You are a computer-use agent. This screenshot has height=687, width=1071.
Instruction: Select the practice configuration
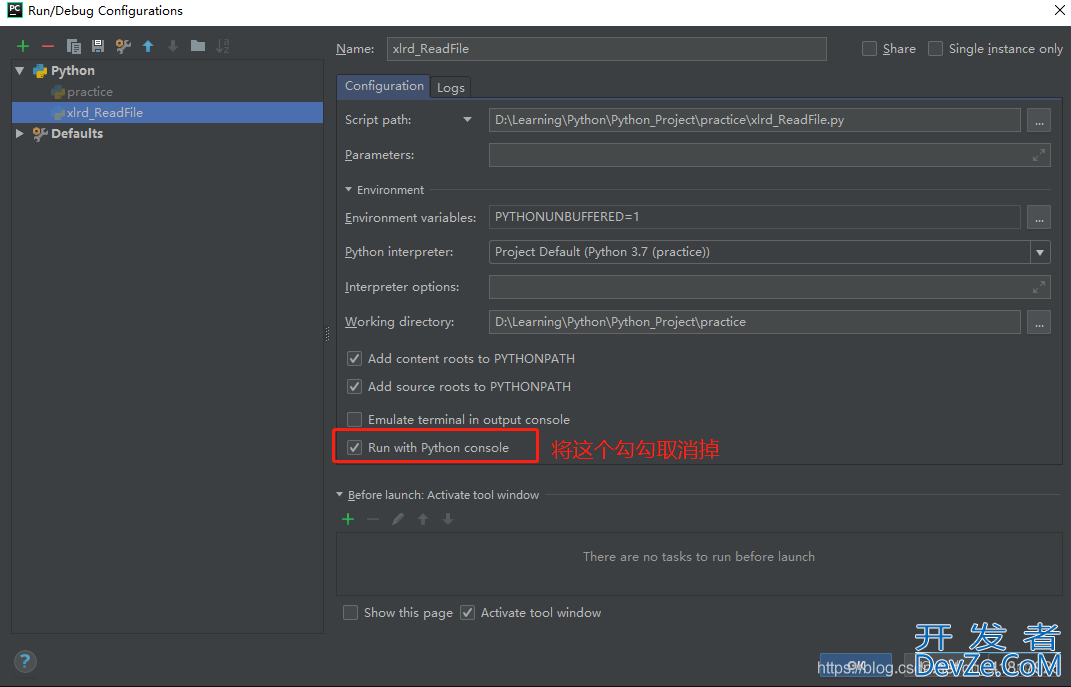pos(89,92)
